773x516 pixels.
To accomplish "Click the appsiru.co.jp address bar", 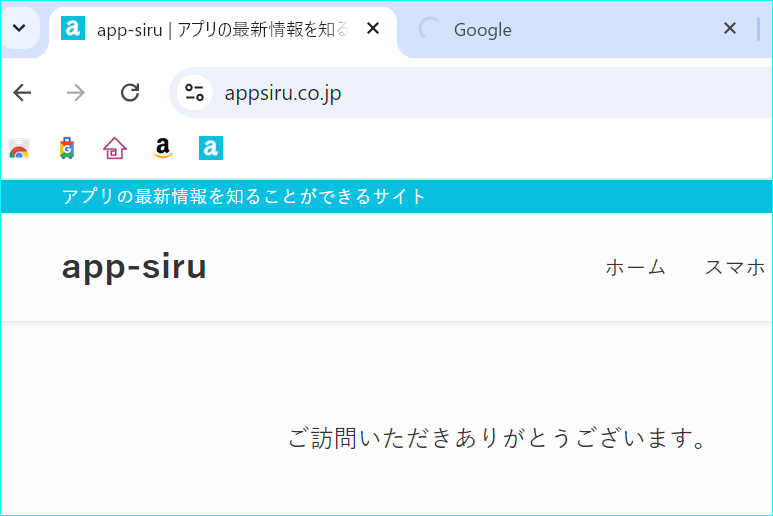I will [x=473, y=93].
